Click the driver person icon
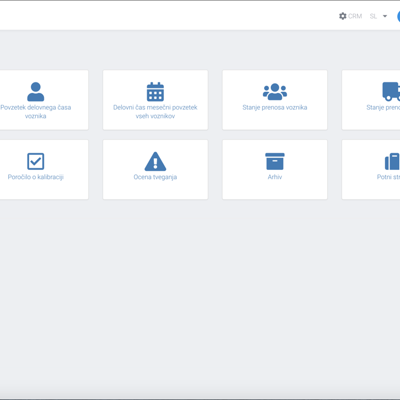The height and width of the screenshot is (400, 400). point(36,92)
